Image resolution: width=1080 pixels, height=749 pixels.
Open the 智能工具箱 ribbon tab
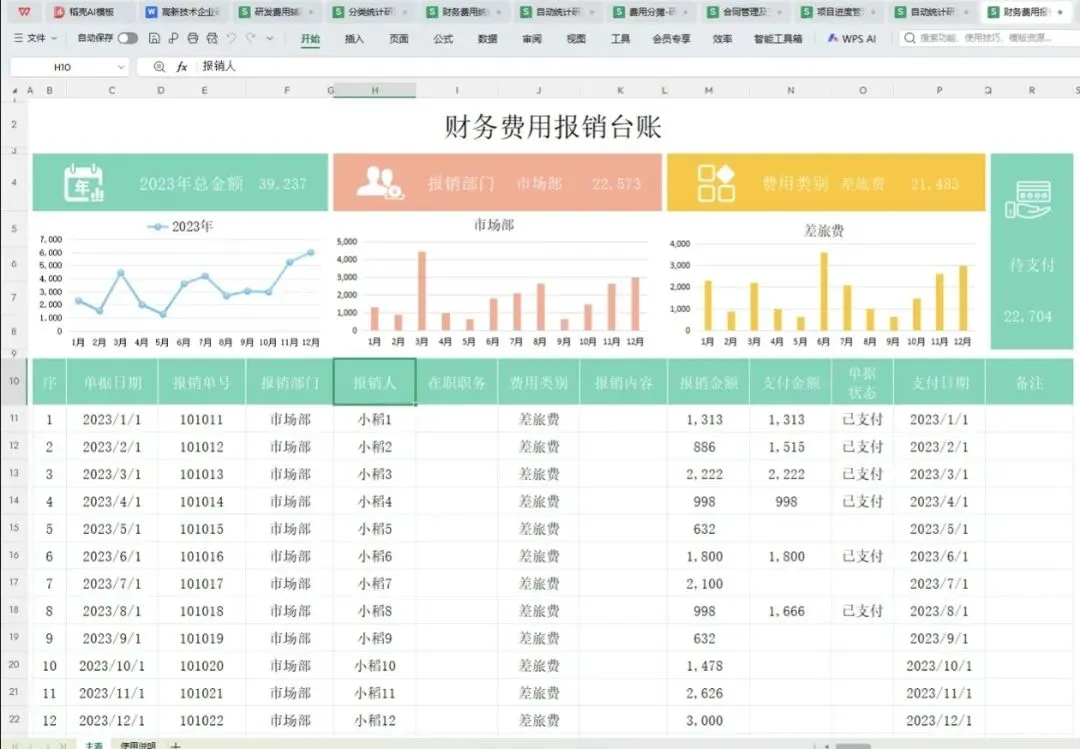point(778,39)
